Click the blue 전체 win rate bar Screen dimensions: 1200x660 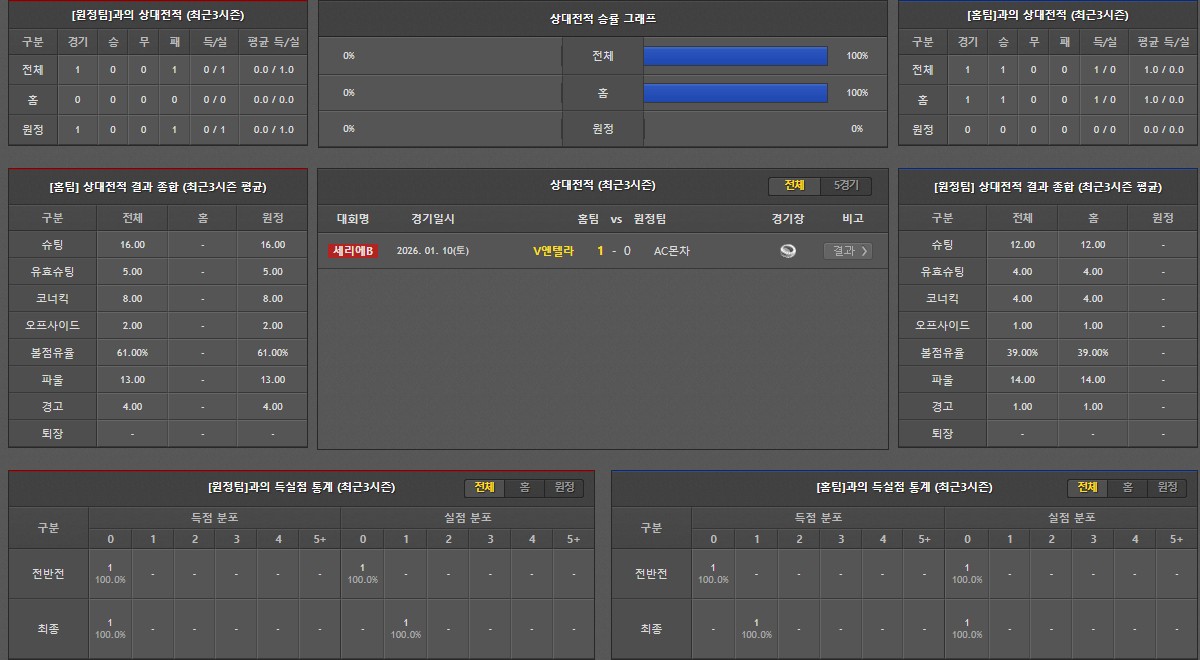[735, 56]
